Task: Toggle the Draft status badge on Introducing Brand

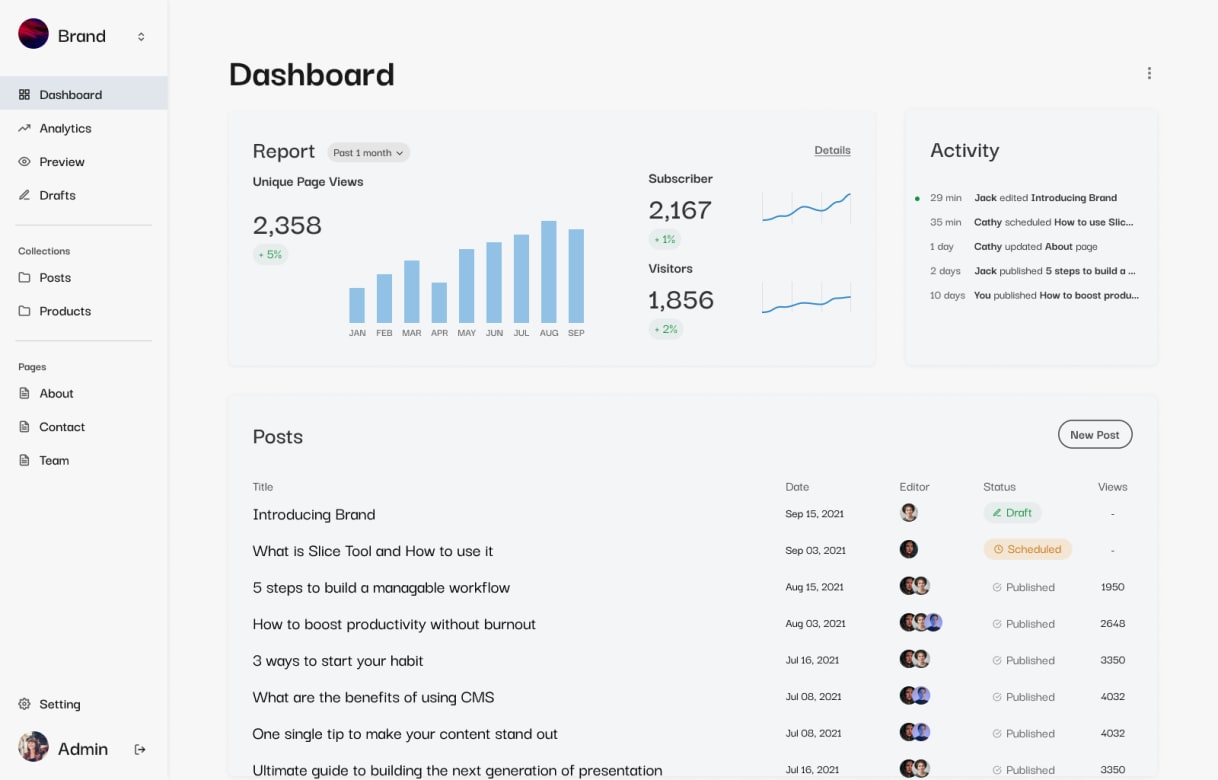Action: tap(1012, 512)
